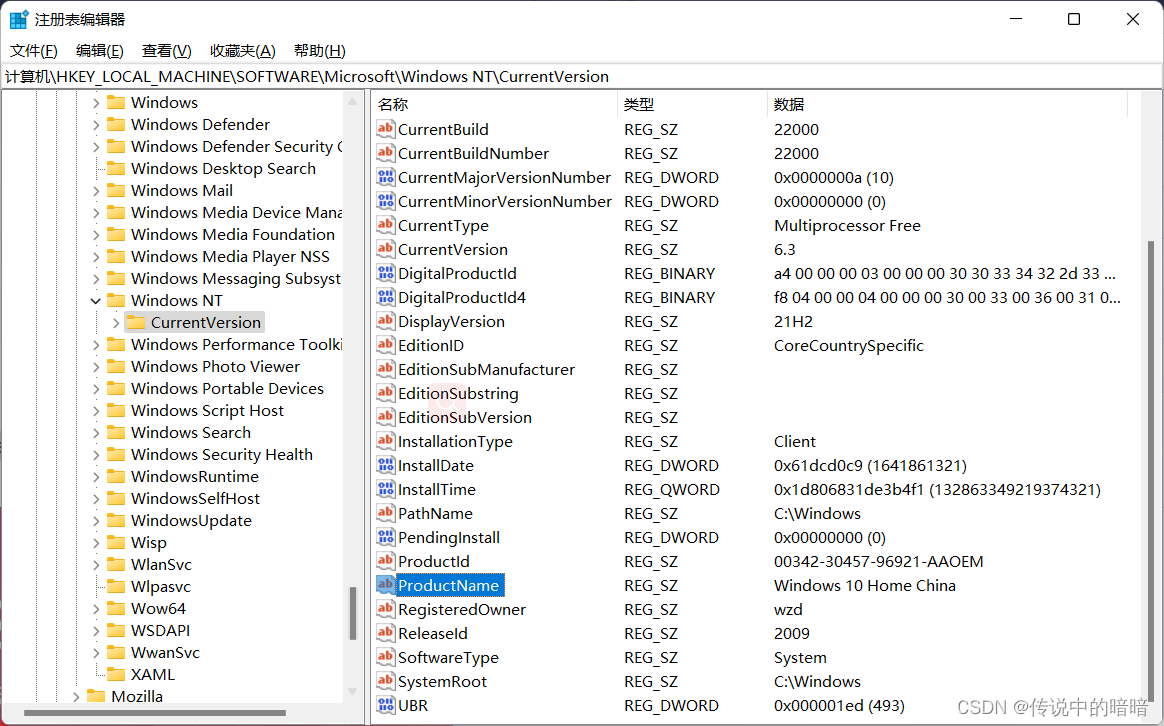1164x726 pixels.
Task: Click the DWORD icon beside PendingInstall
Action: coord(385,537)
